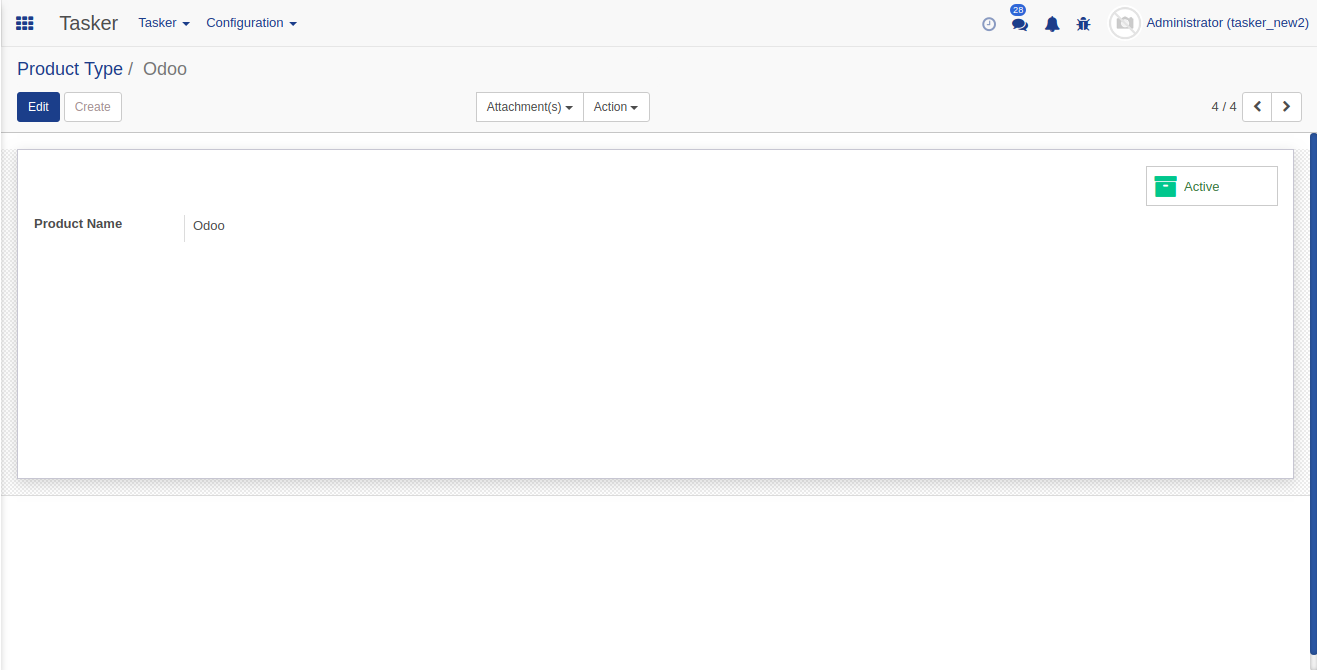Viewport: 1317px width, 670px height.
Task: Click the Tasker app title
Action: click(x=89, y=23)
